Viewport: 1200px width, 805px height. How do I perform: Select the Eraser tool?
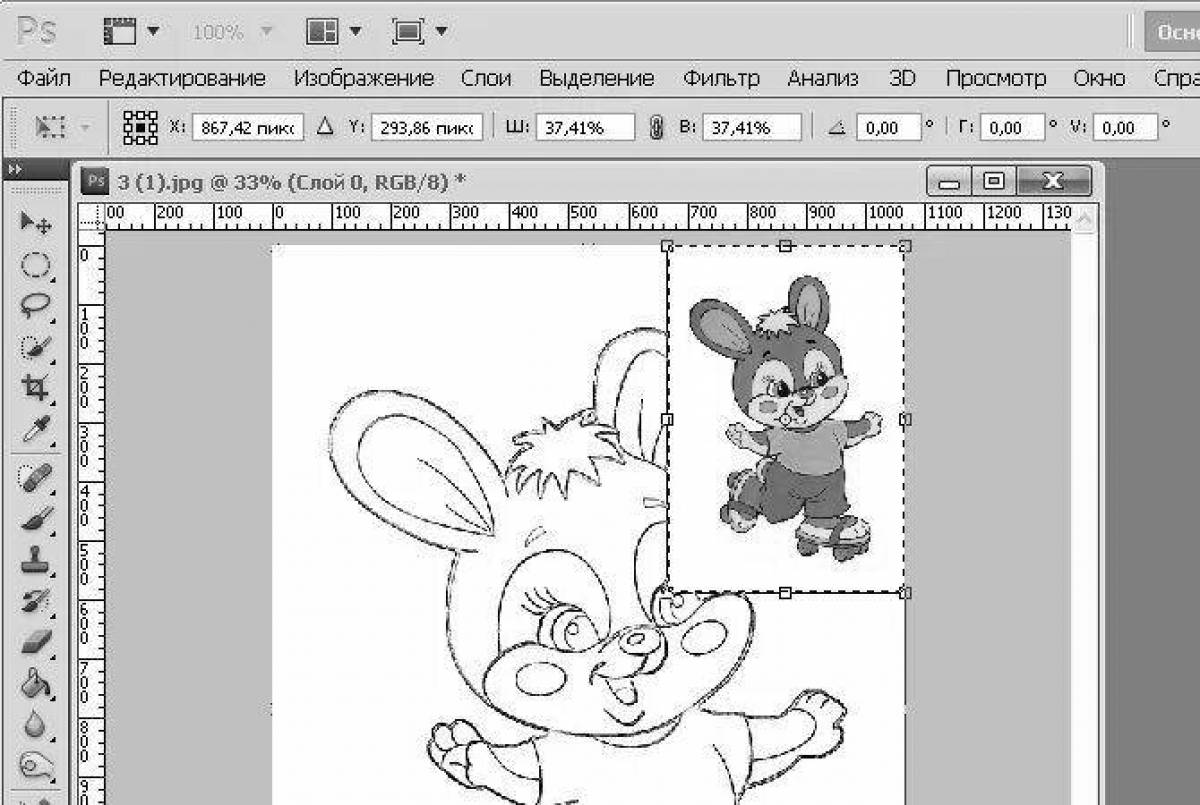(36, 641)
